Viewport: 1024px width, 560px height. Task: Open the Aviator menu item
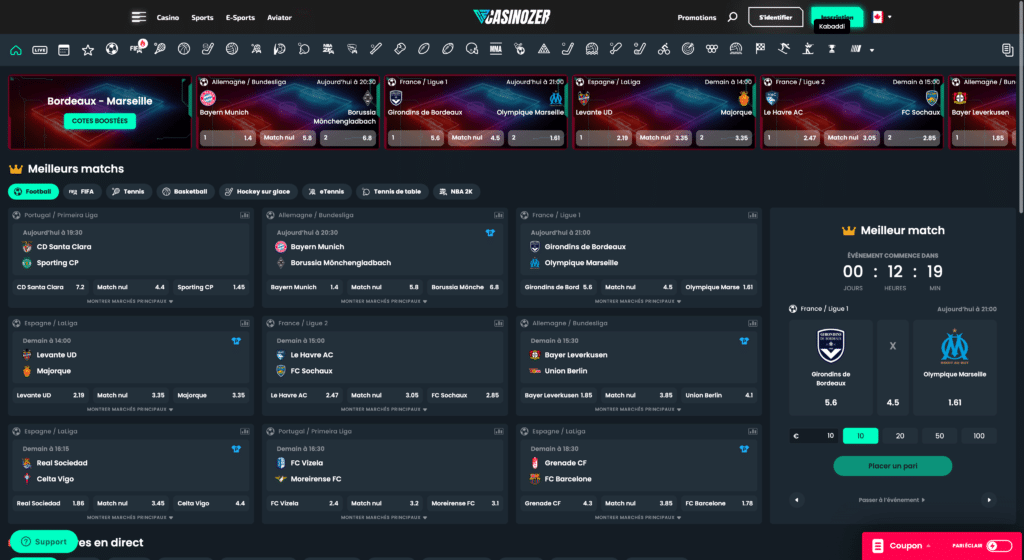(x=280, y=18)
